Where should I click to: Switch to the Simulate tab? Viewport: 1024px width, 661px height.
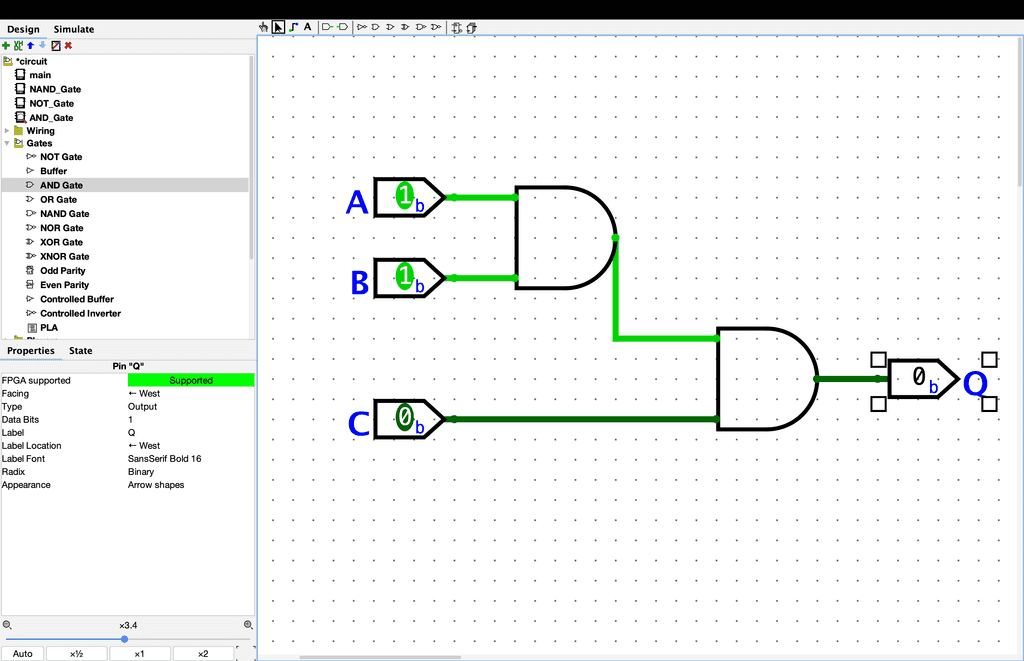74,29
